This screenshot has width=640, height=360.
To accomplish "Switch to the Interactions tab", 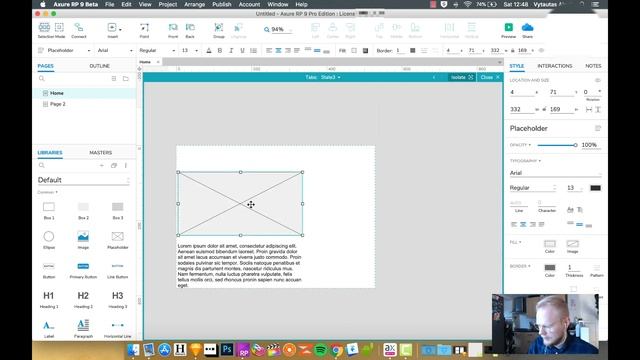I will click(x=555, y=66).
